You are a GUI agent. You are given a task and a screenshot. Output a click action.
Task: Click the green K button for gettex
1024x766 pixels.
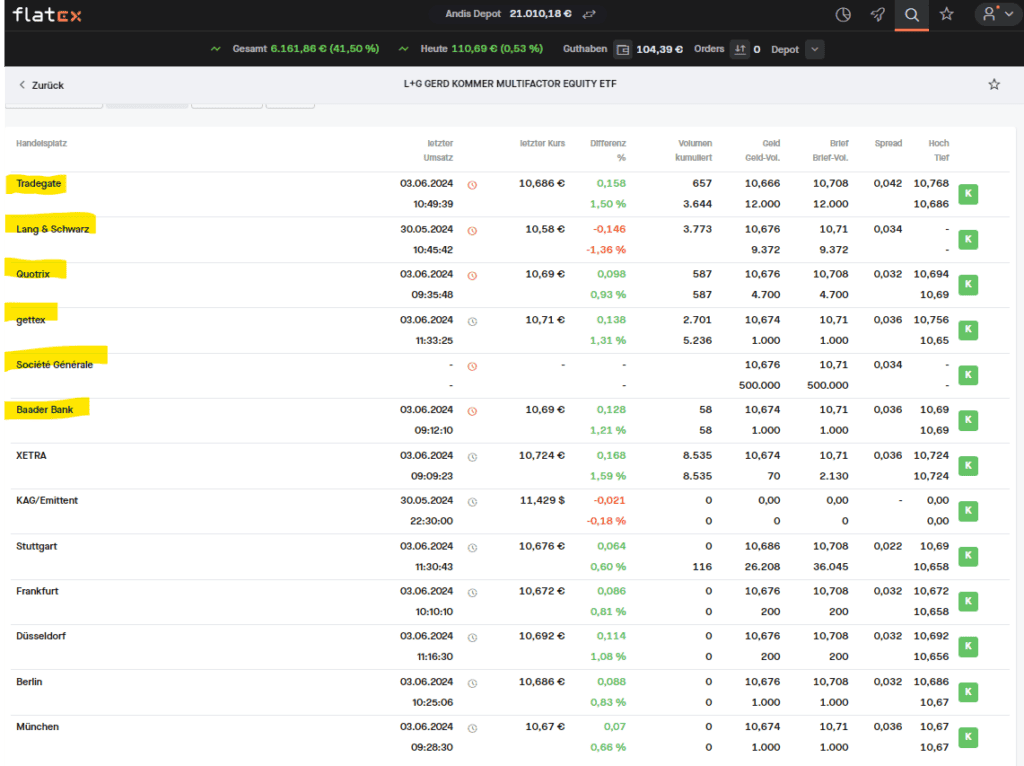(x=967, y=330)
